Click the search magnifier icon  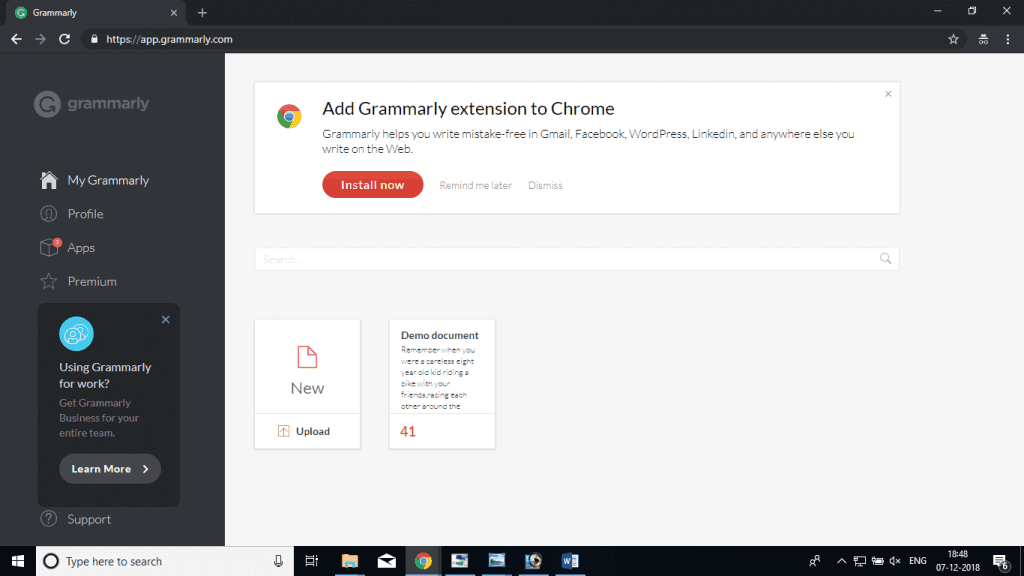[885, 259]
